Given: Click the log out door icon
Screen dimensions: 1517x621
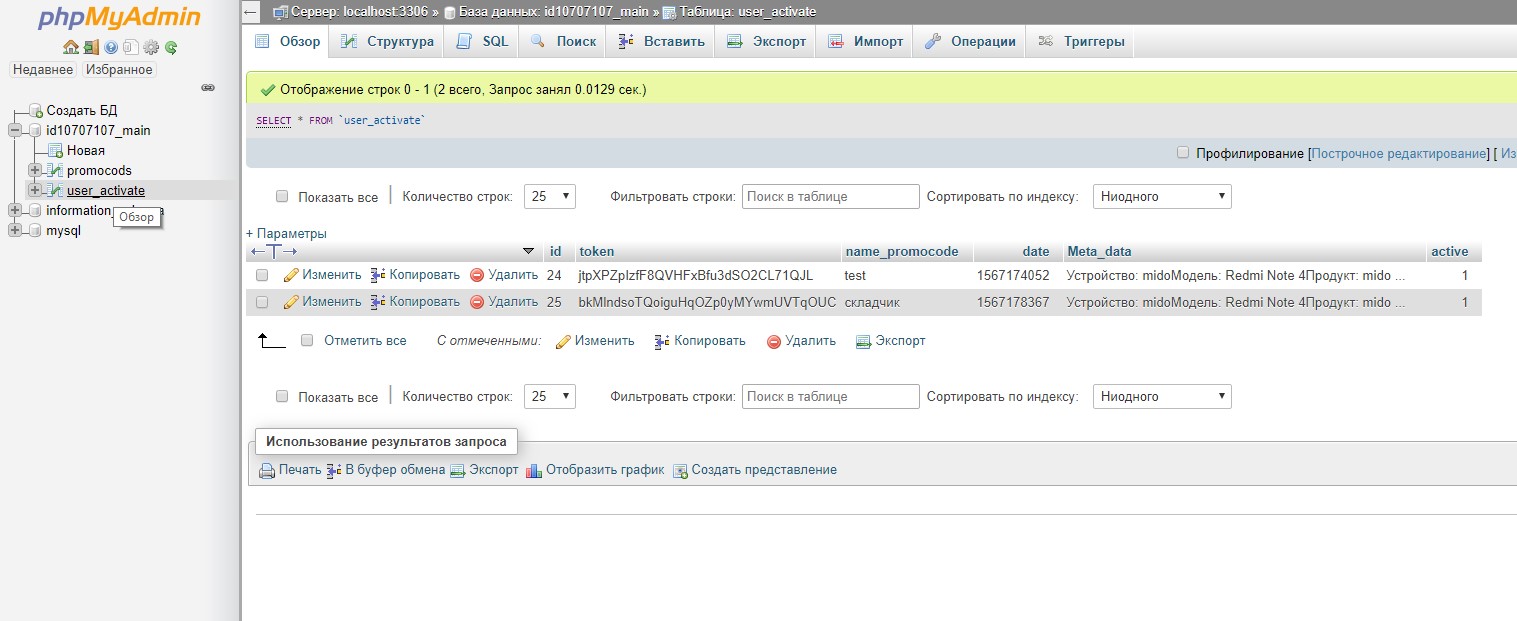Looking at the screenshot, I should pyautogui.click(x=90, y=47).
